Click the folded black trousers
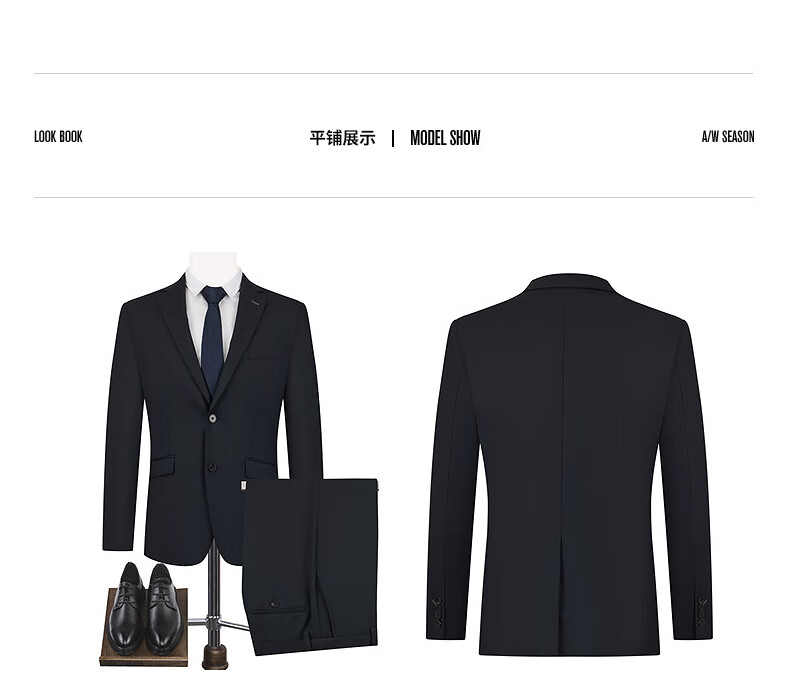 [310, 566]
